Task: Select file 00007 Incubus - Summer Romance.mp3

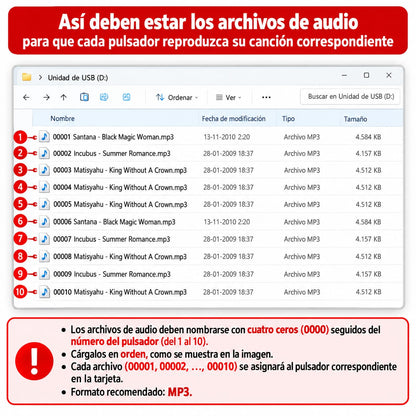Action: click(111, 239)
